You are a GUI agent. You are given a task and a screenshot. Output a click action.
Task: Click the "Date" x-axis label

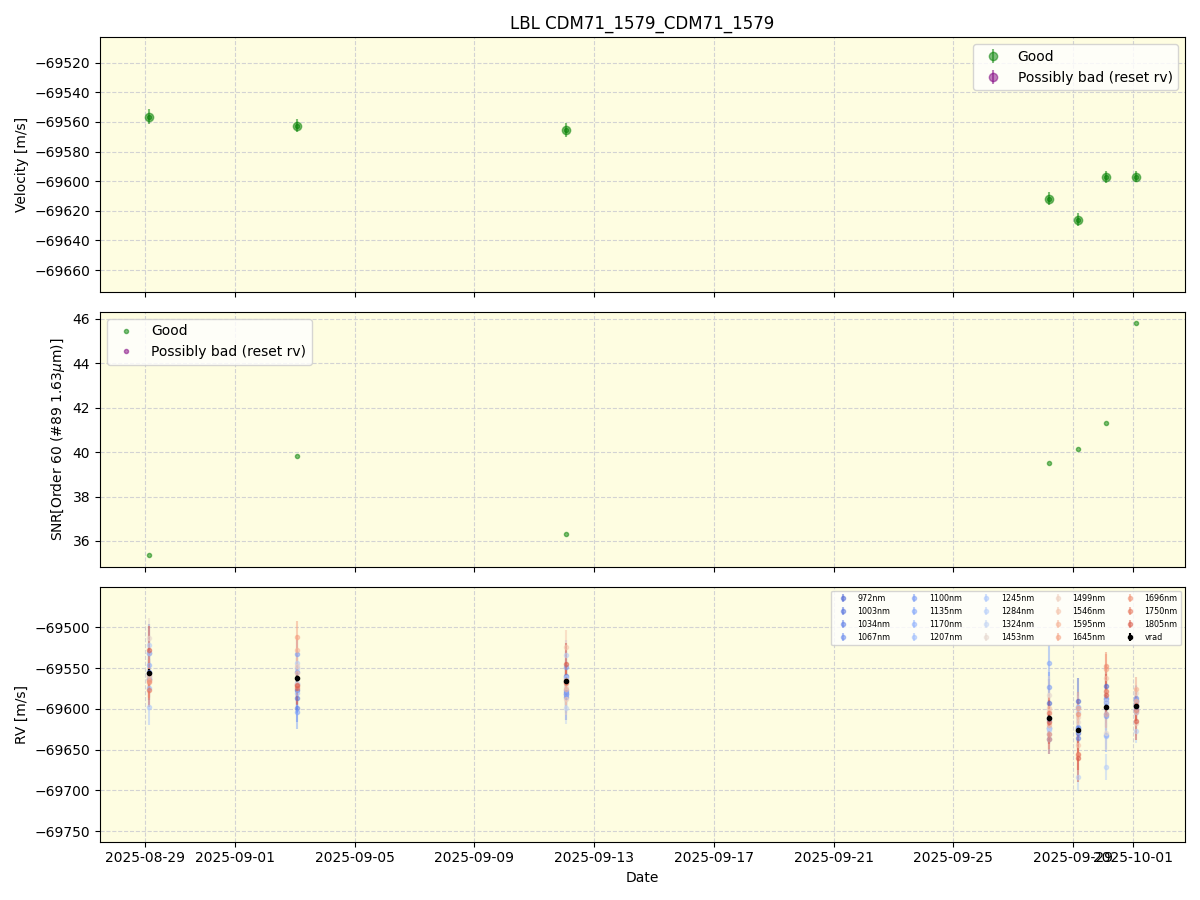tap(641, 877)
